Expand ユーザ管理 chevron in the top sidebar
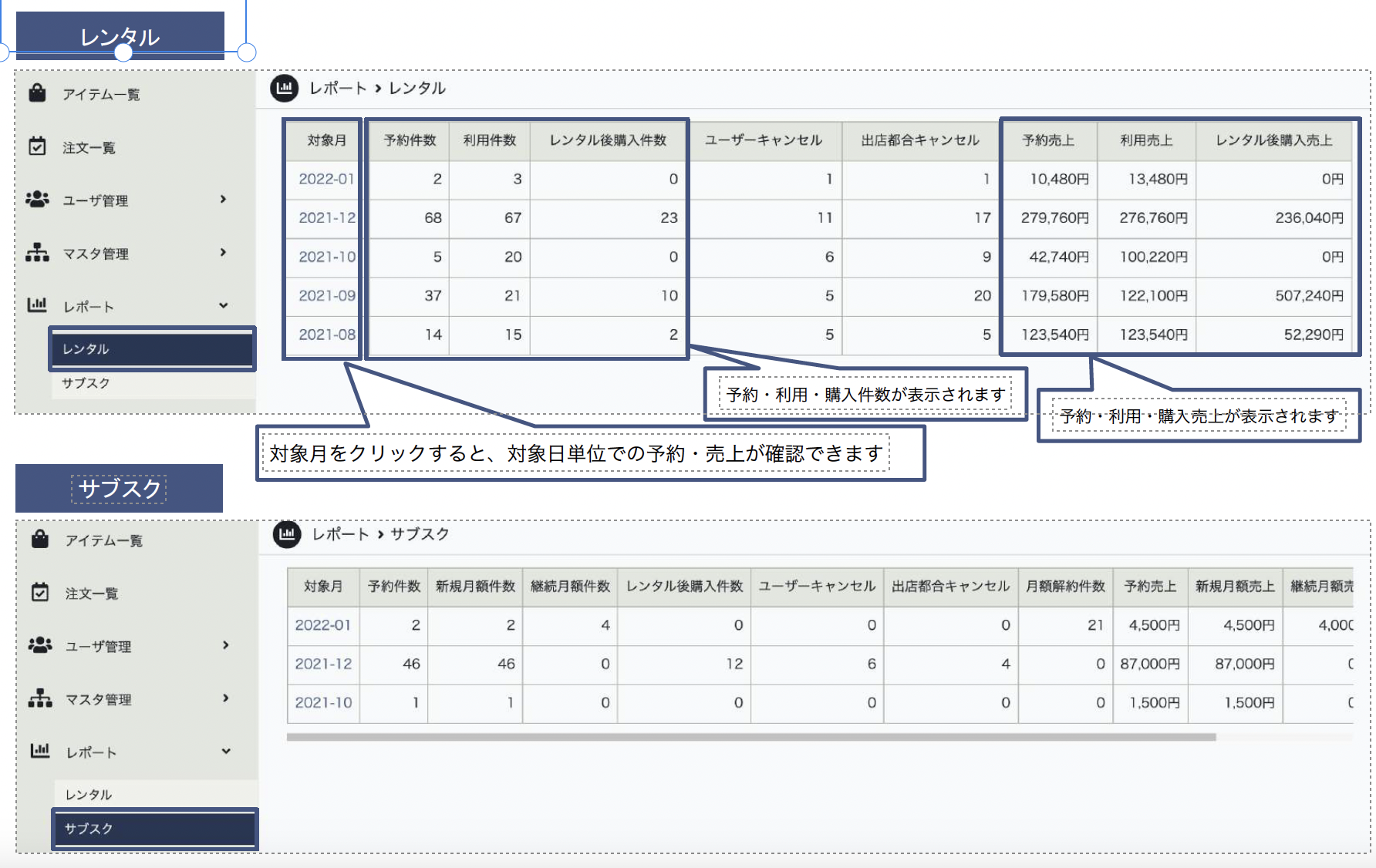Screen dimensions: 1376x868 [x=223, y=200]
